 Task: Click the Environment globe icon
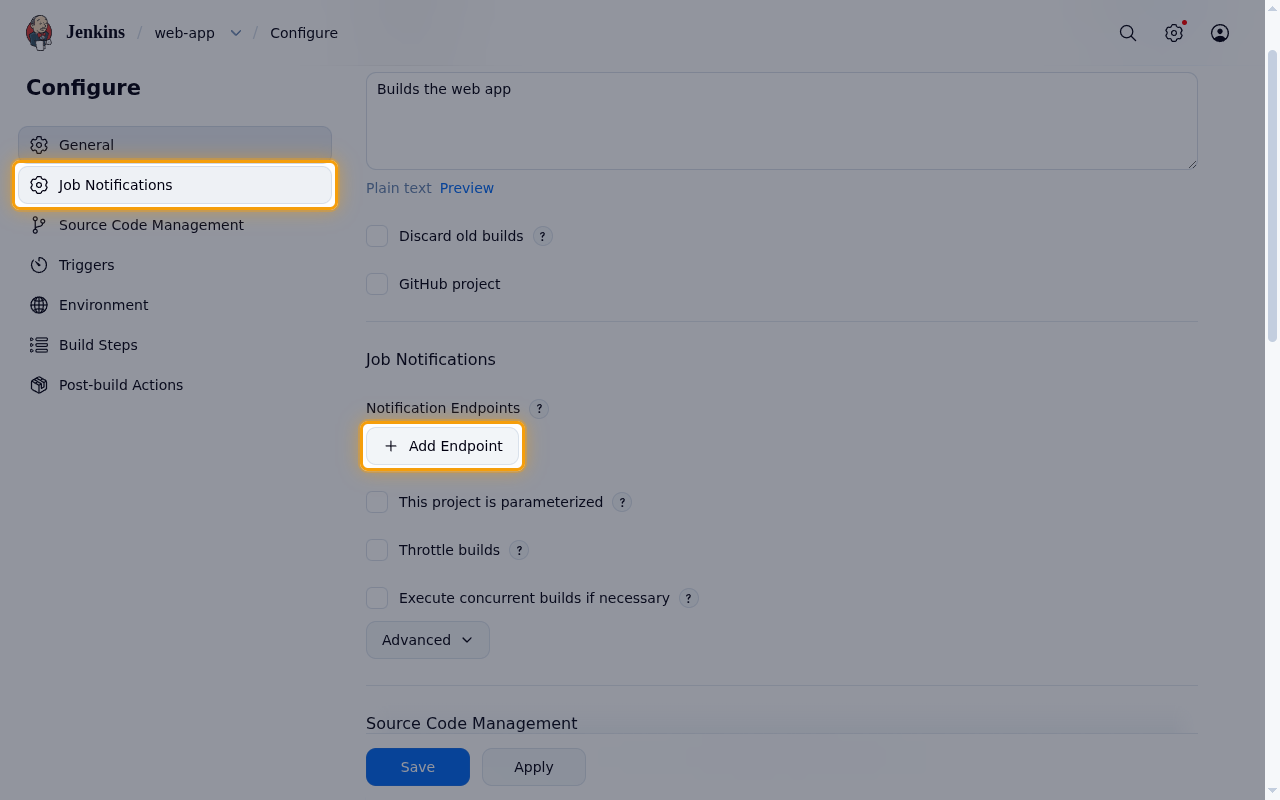[x=39, y=305]
